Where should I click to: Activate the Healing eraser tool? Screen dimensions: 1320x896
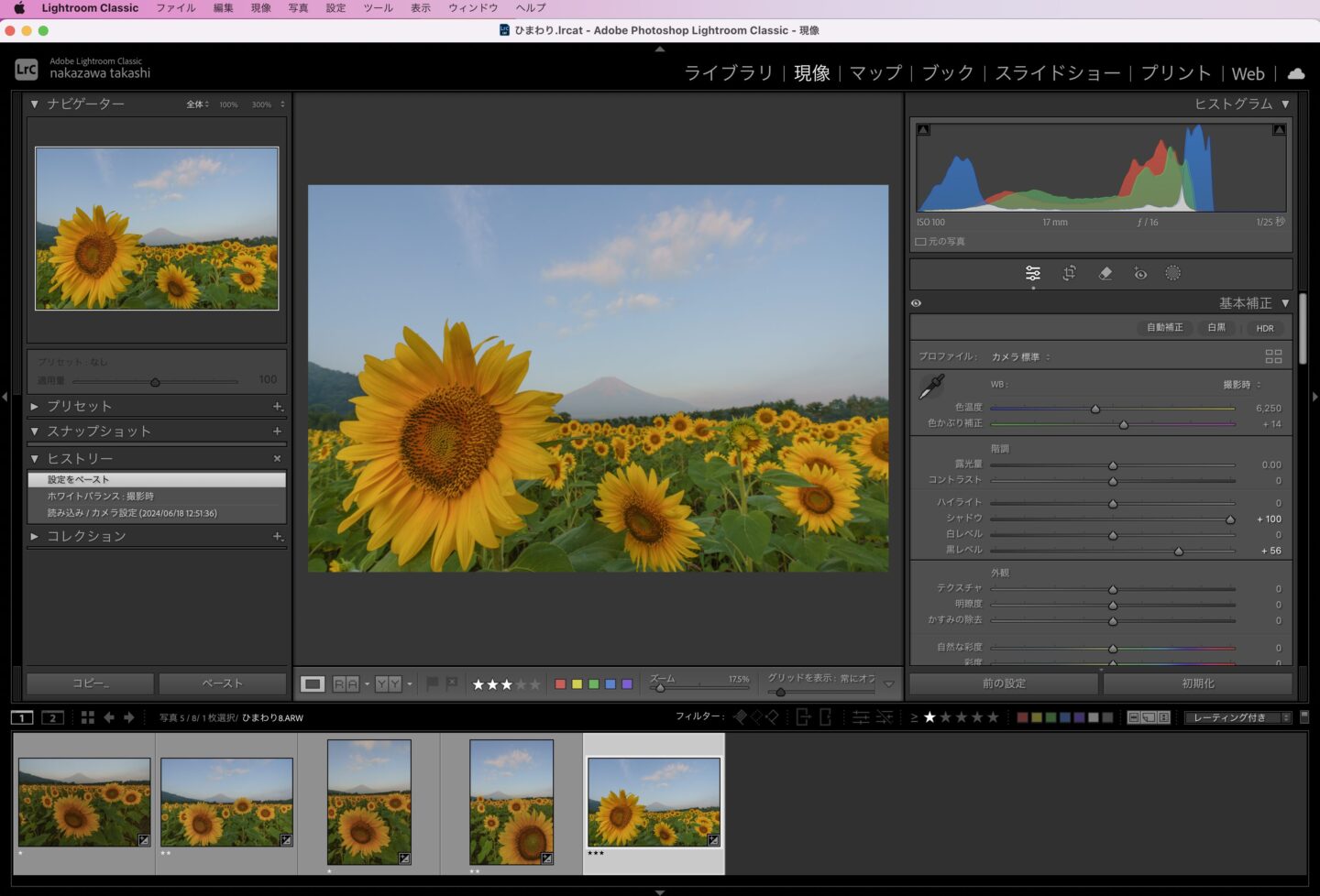1105,273
